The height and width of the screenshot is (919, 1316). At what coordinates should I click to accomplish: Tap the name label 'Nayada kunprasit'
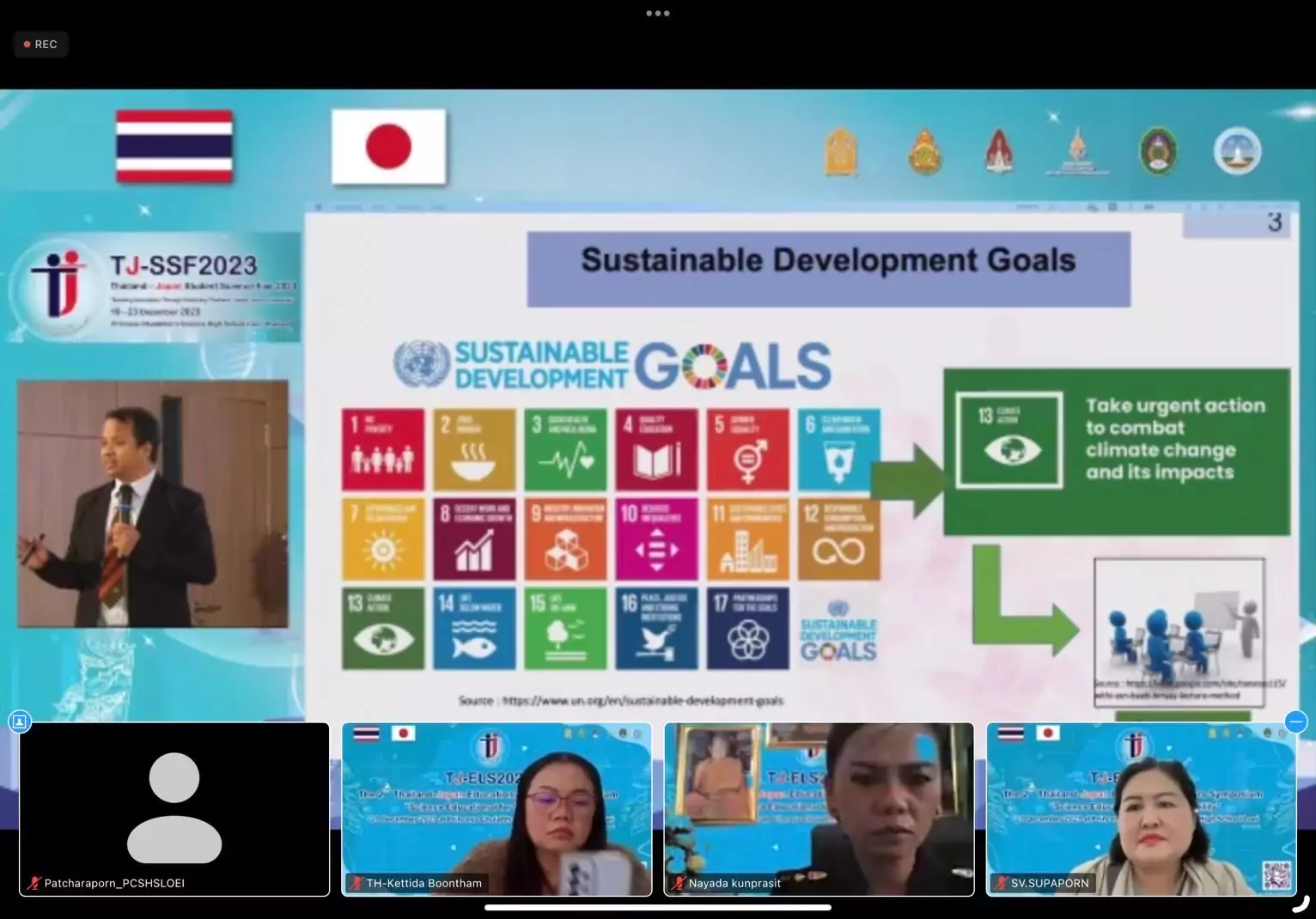[734, 883]
